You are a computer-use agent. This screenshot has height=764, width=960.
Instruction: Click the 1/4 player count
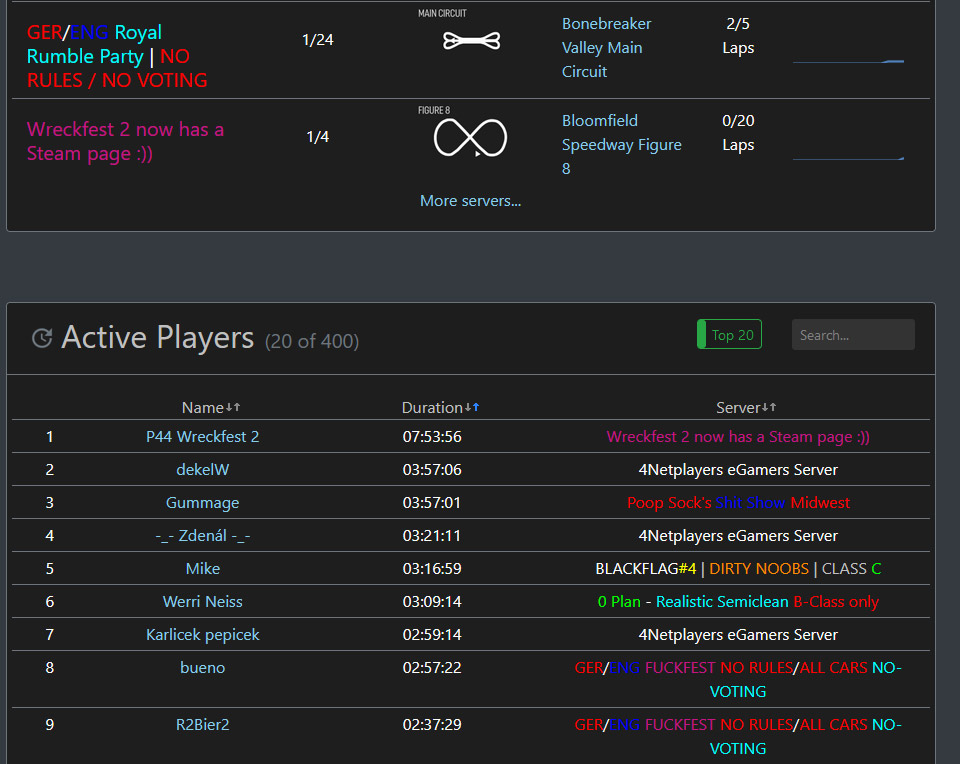(318, 137)
